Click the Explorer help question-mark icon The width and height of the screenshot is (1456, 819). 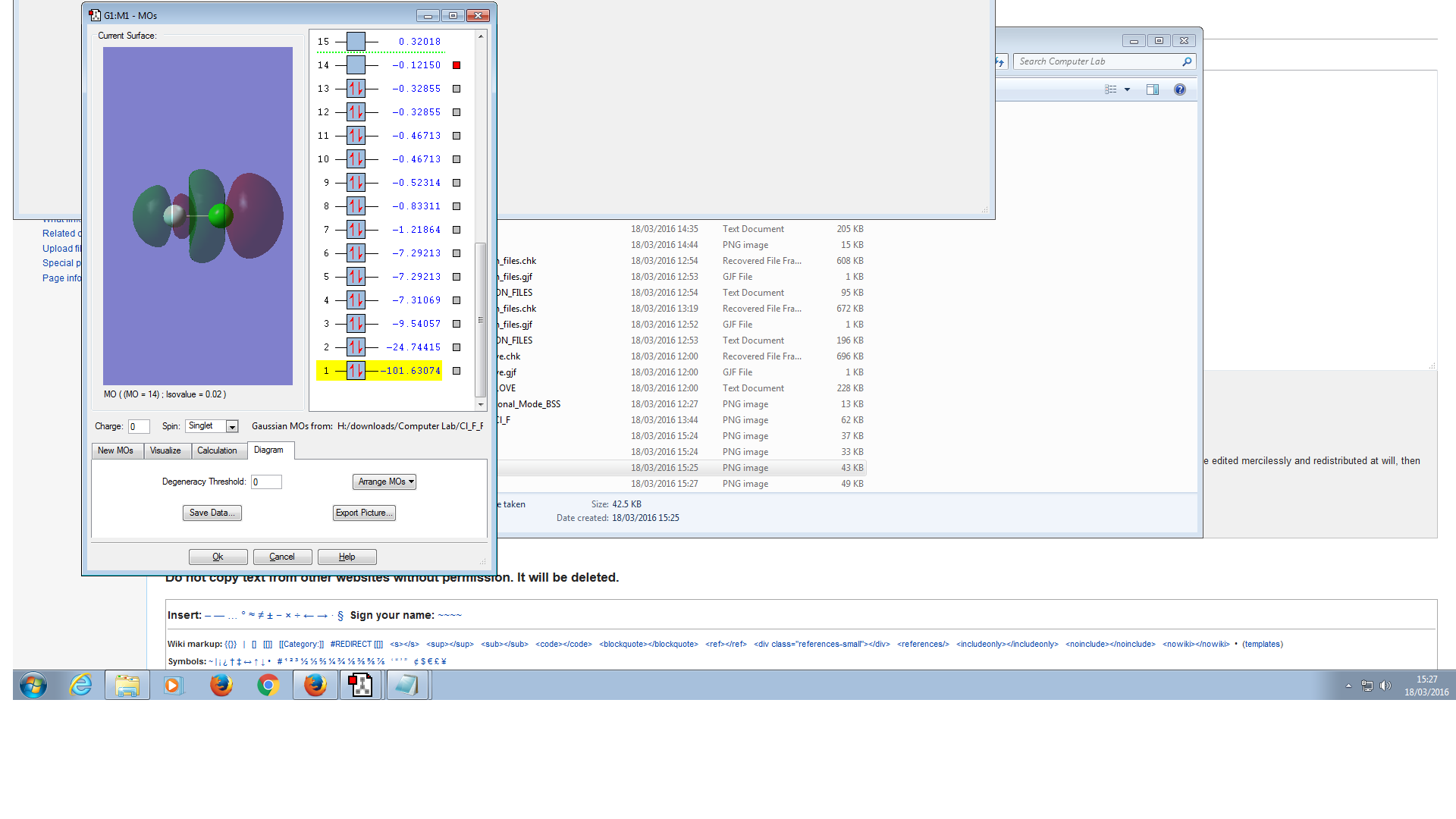tap(1179, 89)
